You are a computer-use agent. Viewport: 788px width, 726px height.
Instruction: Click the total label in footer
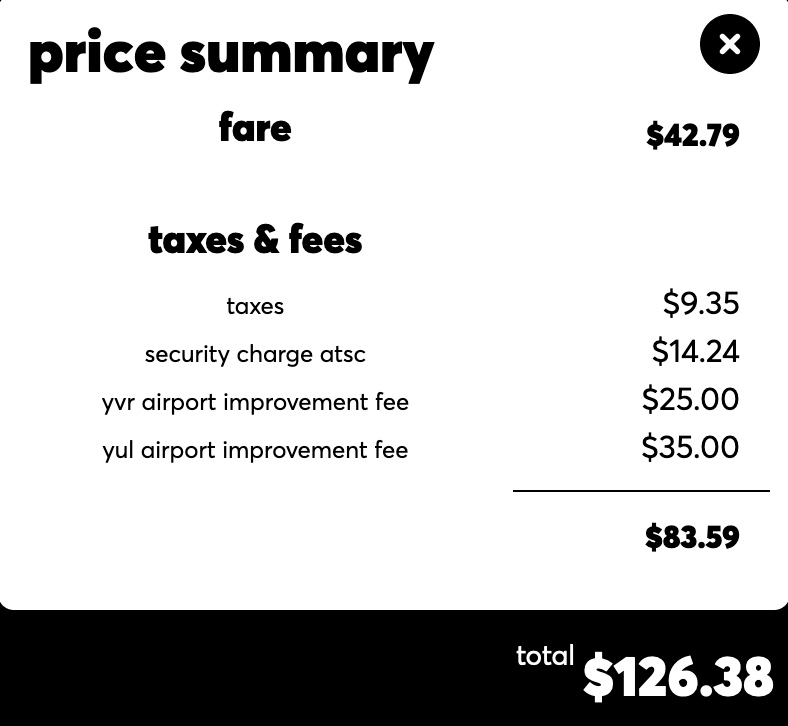coord(545,656)
